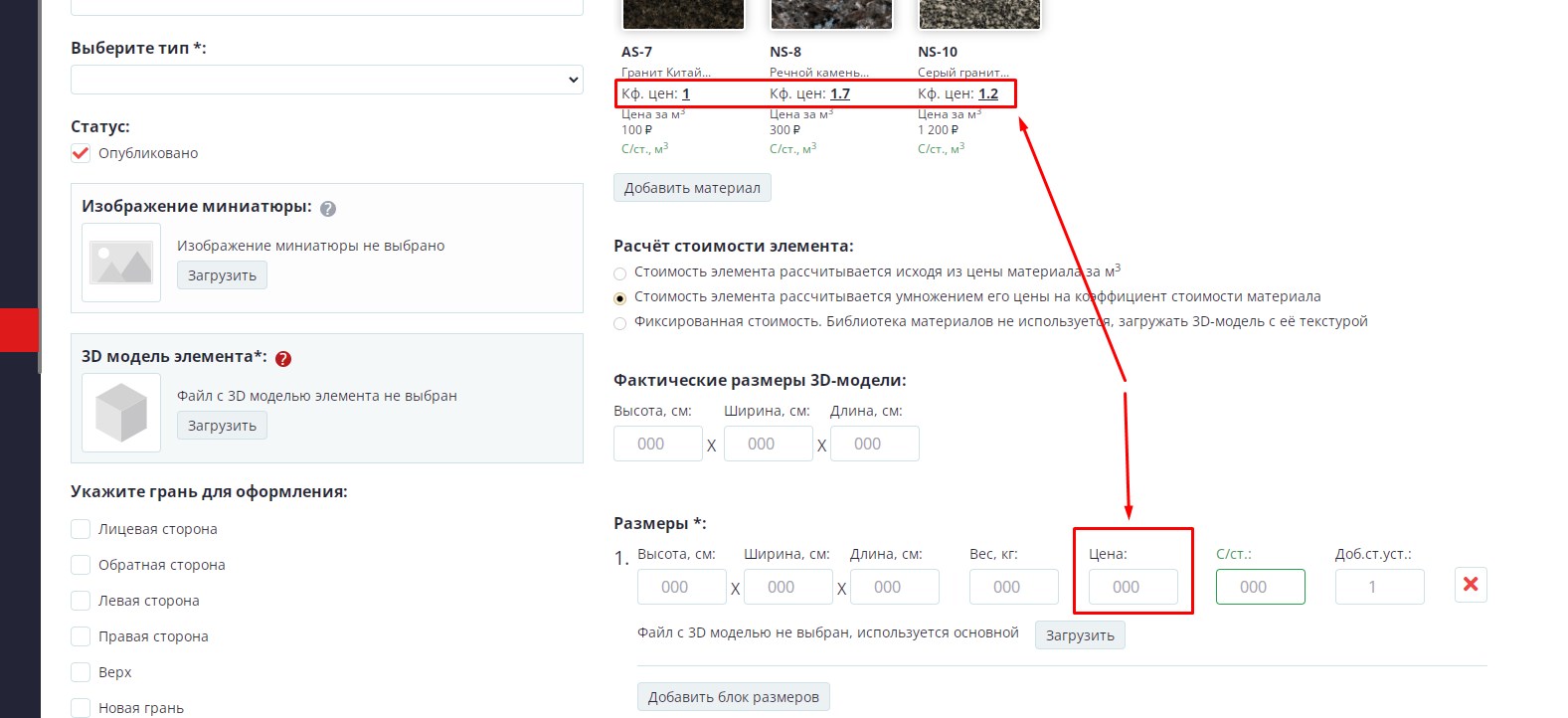Edit NS-10 price coefficient value 1.2
Screen dimensions: 1568x718
coord(988,93)
